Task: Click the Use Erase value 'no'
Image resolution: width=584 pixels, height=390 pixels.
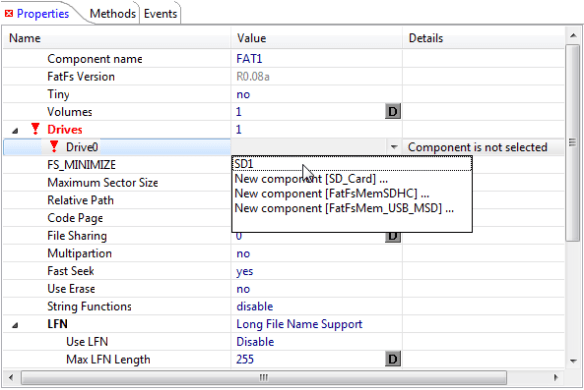Action: [x=243, y=289]
